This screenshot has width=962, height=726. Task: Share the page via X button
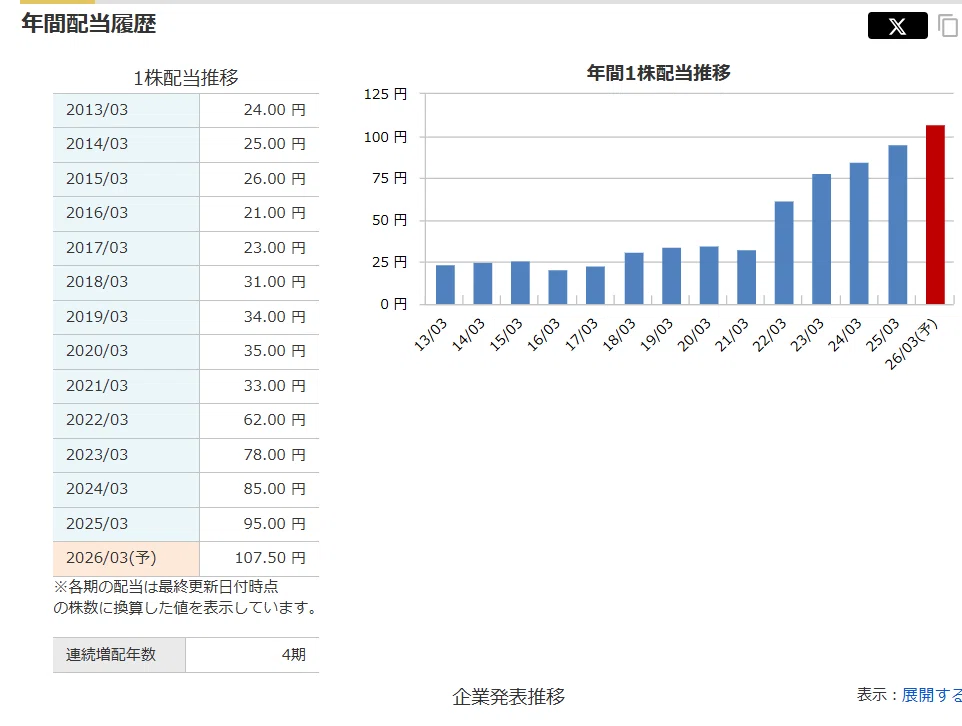(x=898, y=26)
